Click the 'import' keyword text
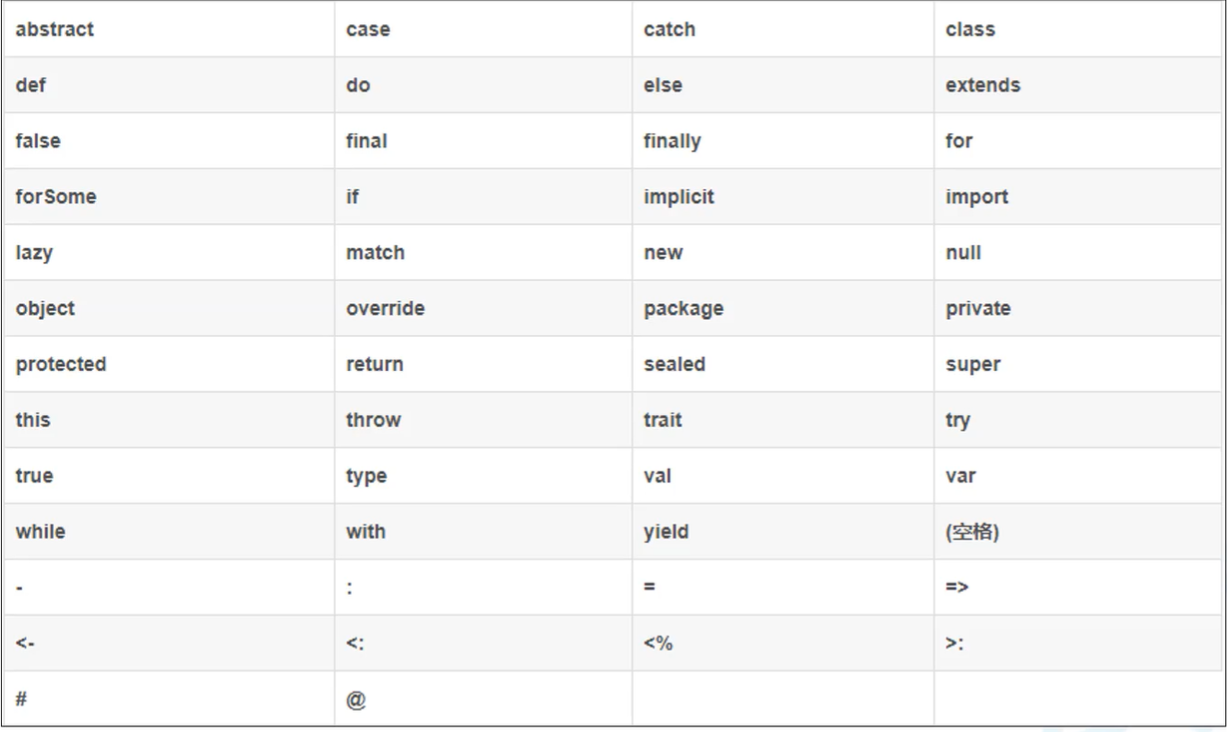1227x732 pixels. click(x=976, y=197)
